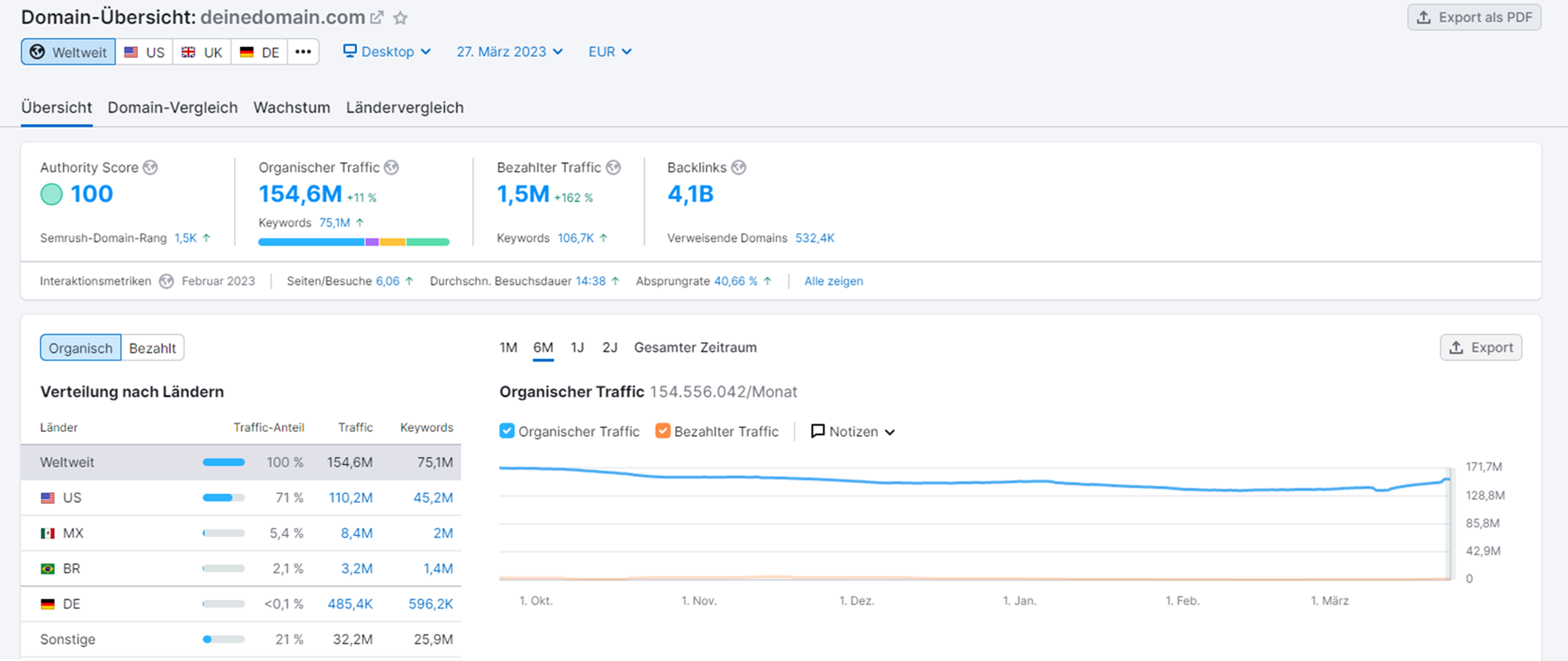This screenshot has height=661, width=1568.
Task: Click US traffic value 110,2M
Action: (x=351, y=498)
